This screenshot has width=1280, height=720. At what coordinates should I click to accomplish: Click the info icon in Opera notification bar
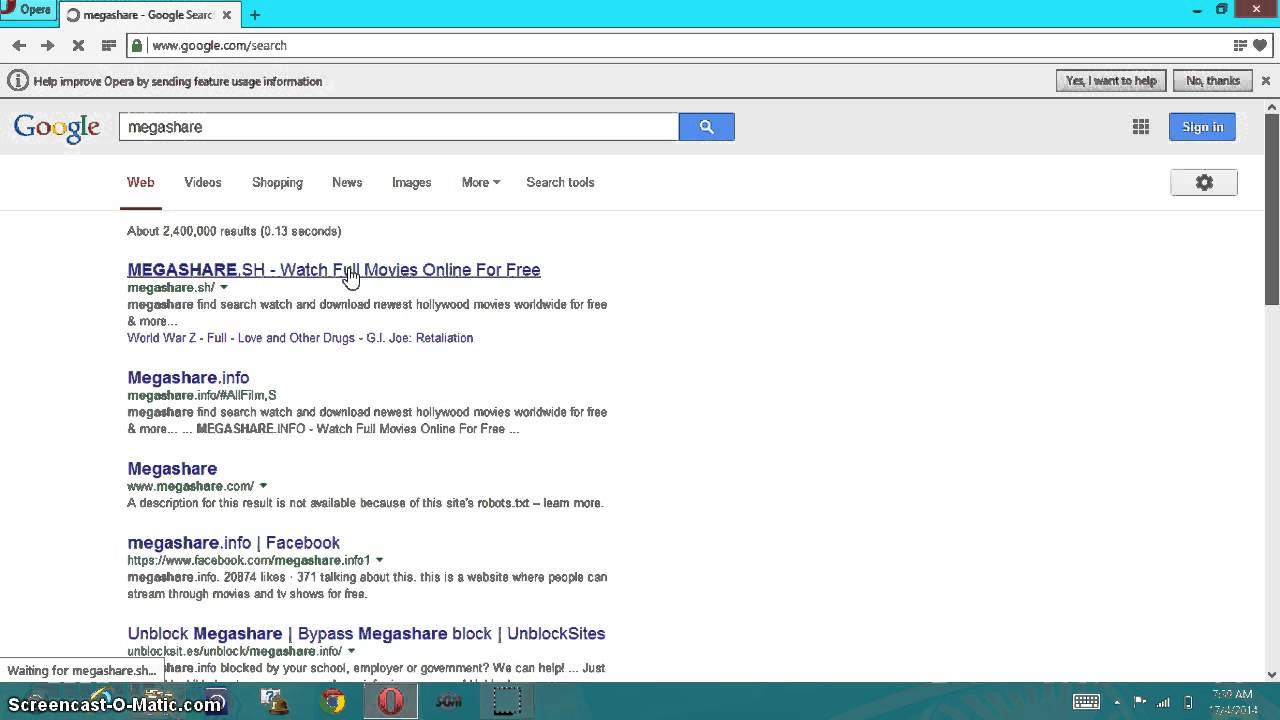pos(17,81)
